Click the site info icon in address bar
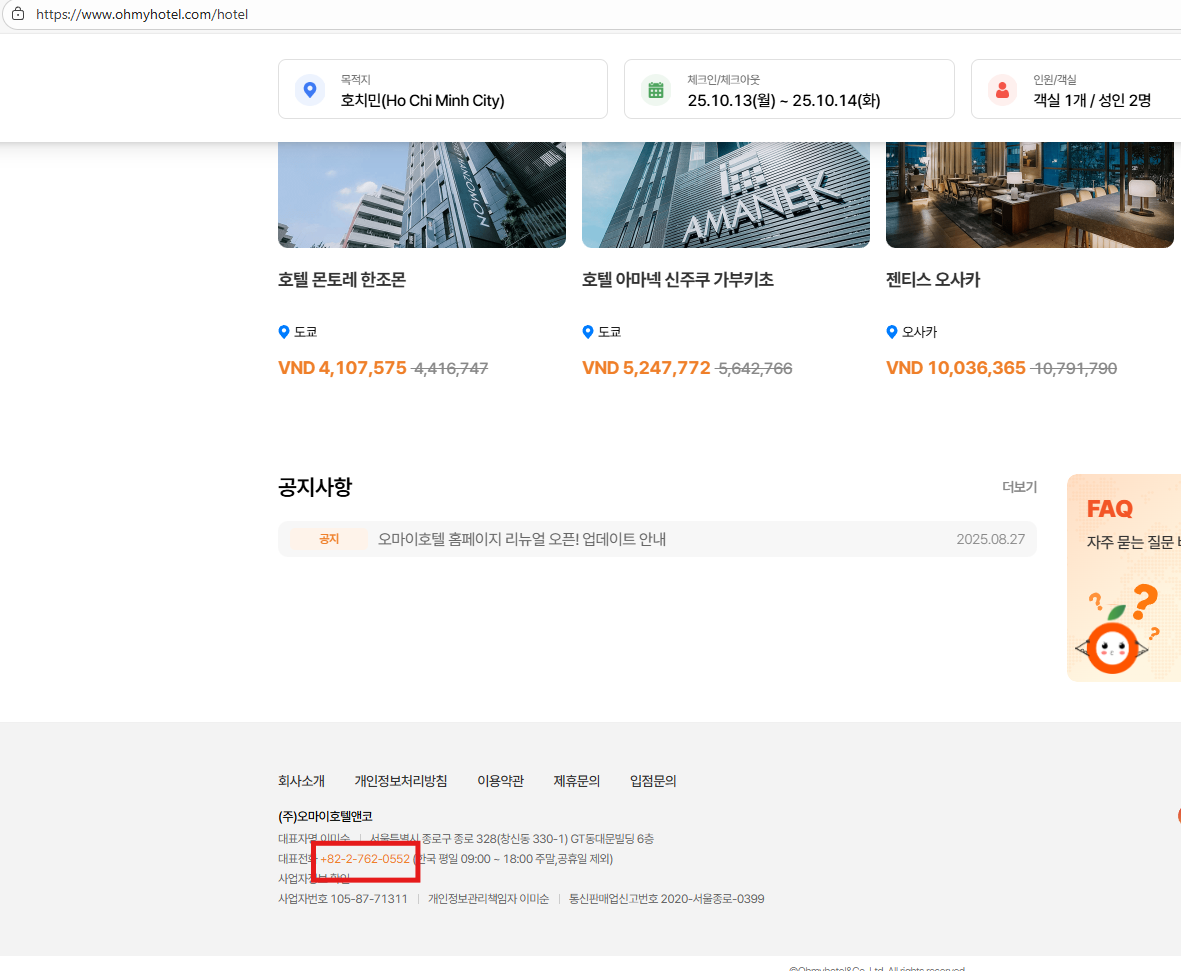Screen dimensions: 1181x971 17,15
